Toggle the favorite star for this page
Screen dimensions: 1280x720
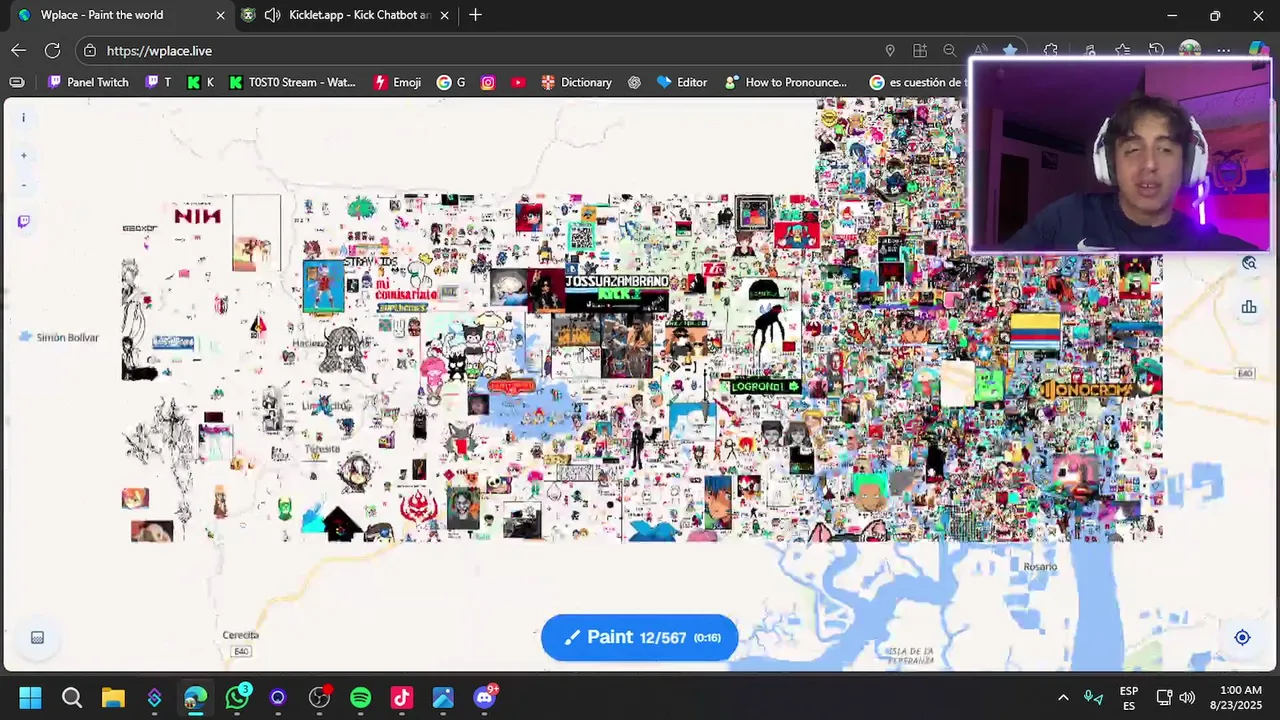pyautogui.click(x=1011, y=50)
